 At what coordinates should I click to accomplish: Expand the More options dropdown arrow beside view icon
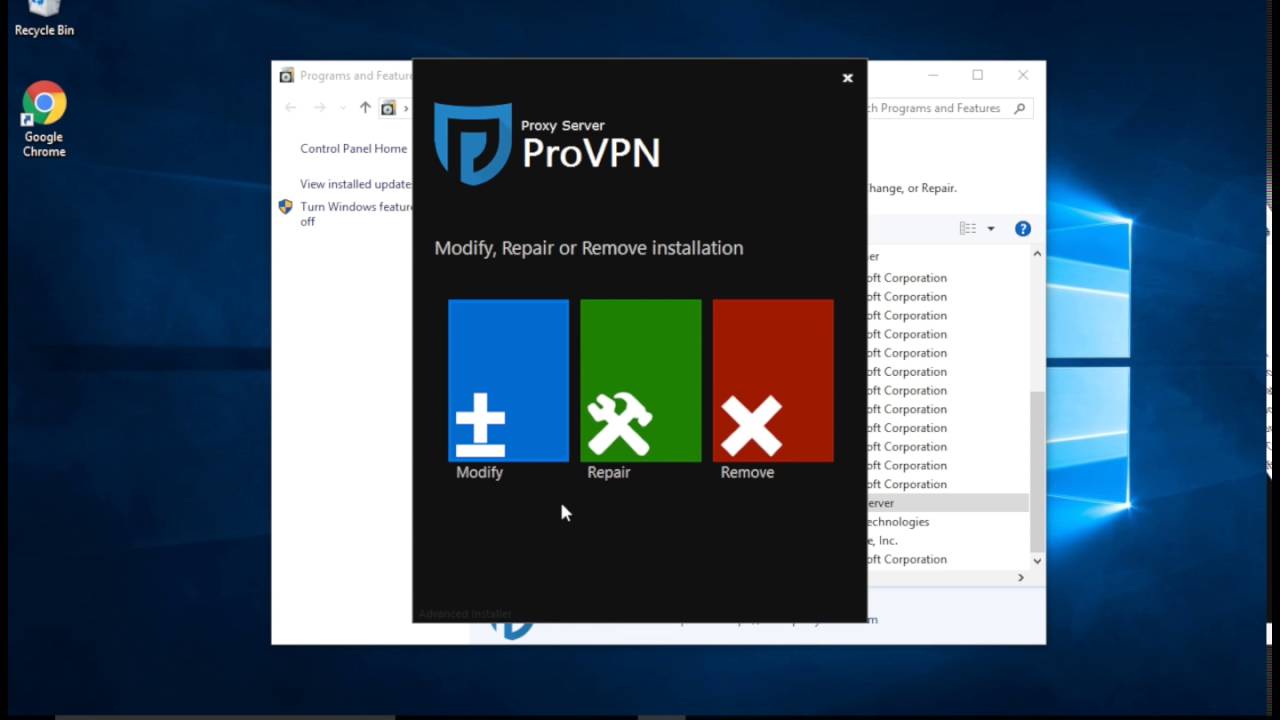click(x=991, y=229)
